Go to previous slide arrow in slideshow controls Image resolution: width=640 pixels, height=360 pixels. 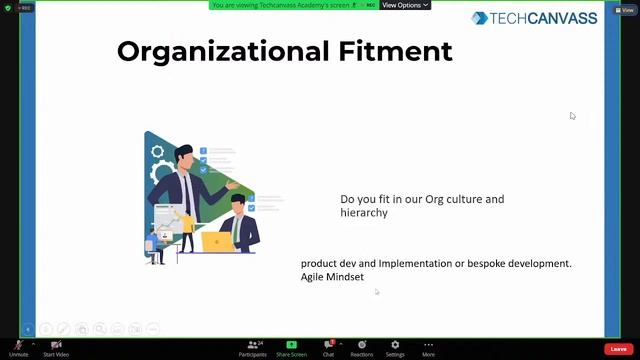click(28, 329)
